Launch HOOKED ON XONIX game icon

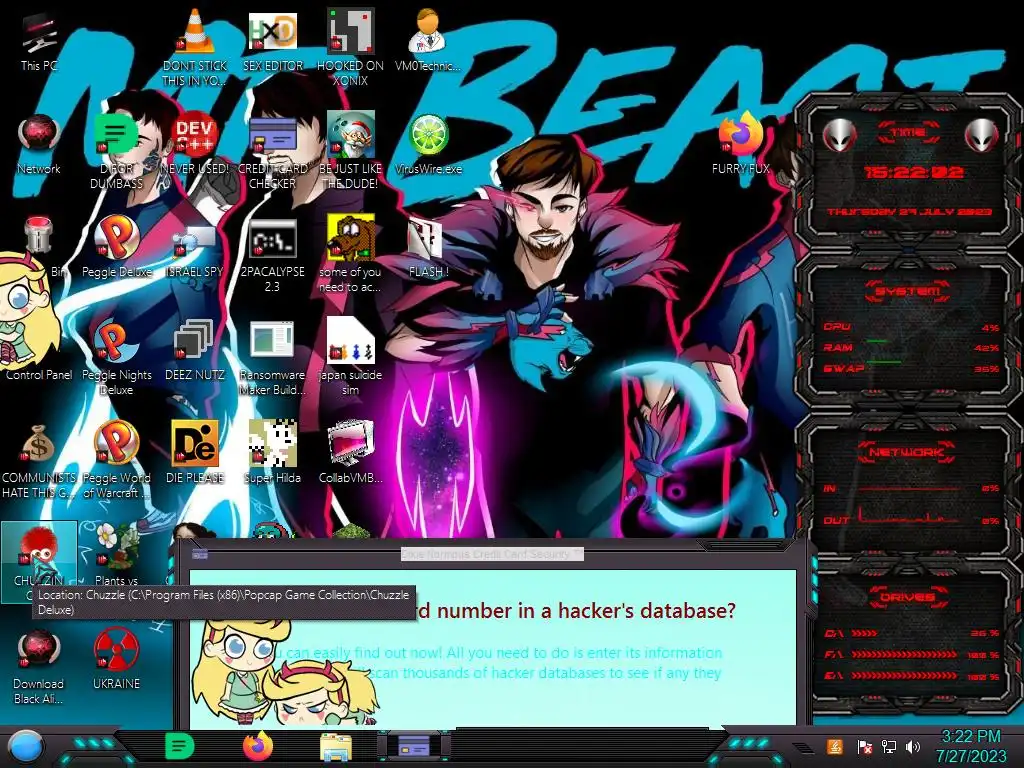(x=351, y=48)
